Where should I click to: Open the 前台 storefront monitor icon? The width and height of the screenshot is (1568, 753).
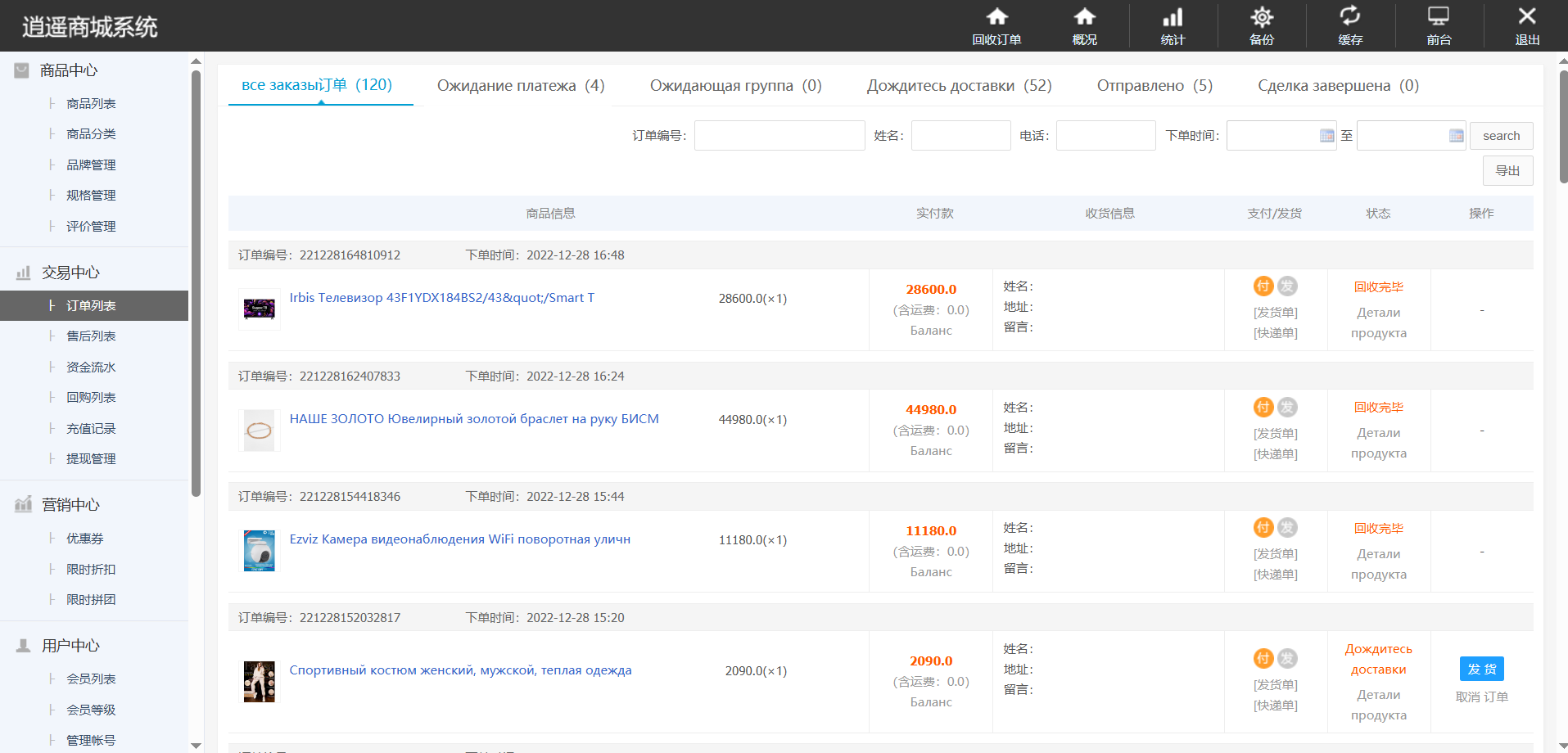(1438, 17)
